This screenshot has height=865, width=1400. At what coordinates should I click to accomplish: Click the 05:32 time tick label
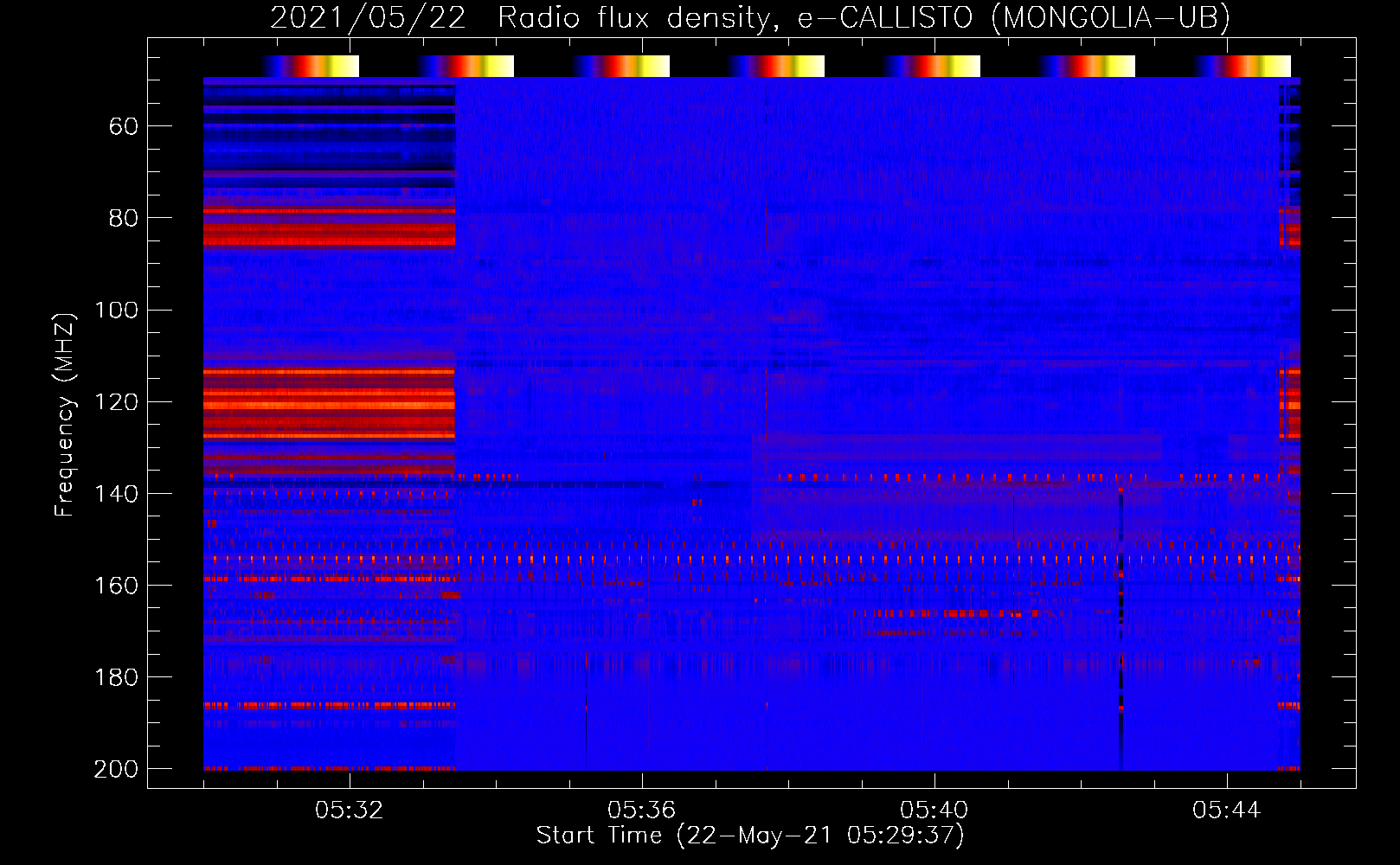click(350, 810)
